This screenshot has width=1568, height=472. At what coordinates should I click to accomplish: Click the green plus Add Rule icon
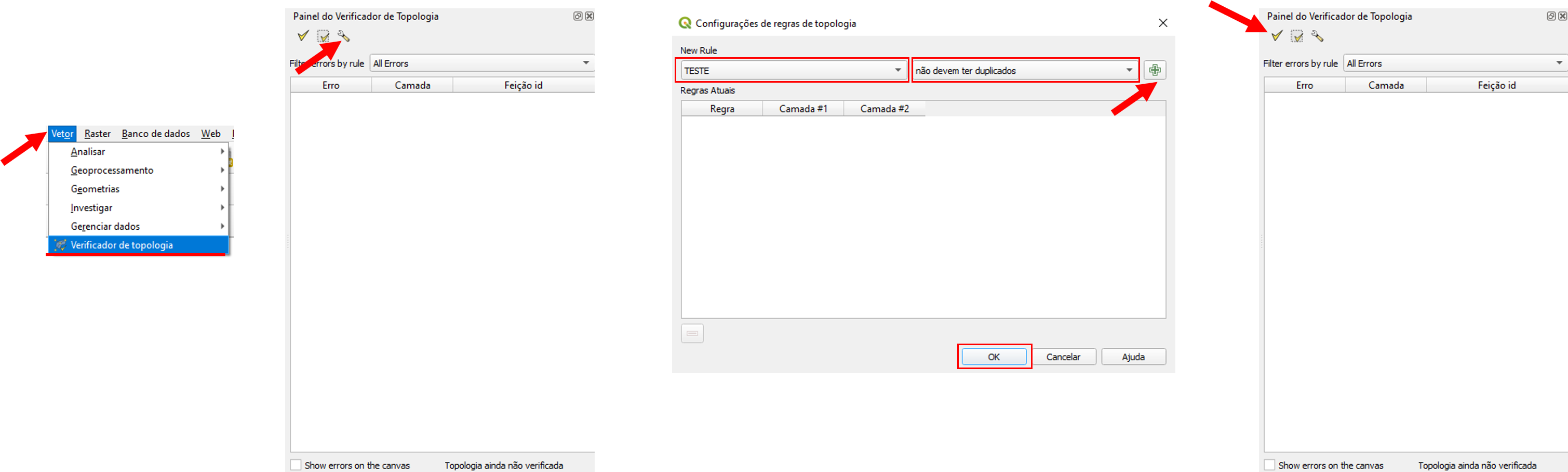tap(1154, 70)
